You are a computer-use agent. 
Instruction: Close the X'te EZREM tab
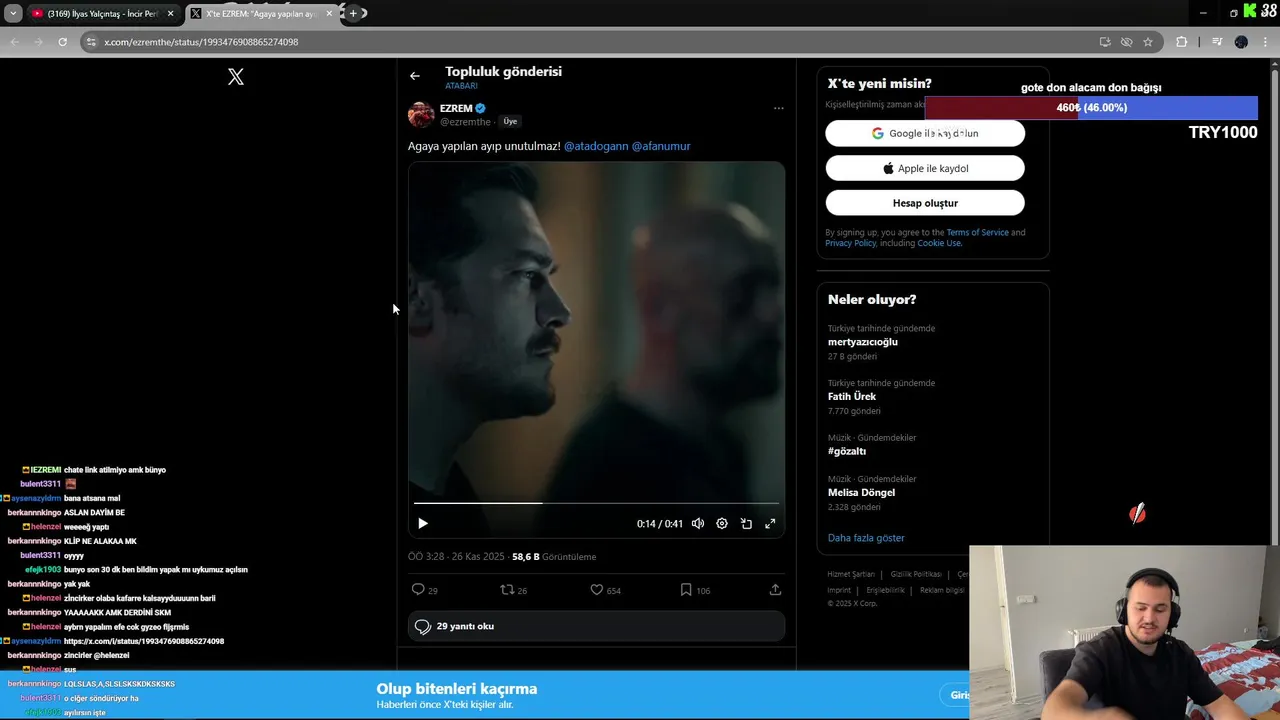(329, 14)
